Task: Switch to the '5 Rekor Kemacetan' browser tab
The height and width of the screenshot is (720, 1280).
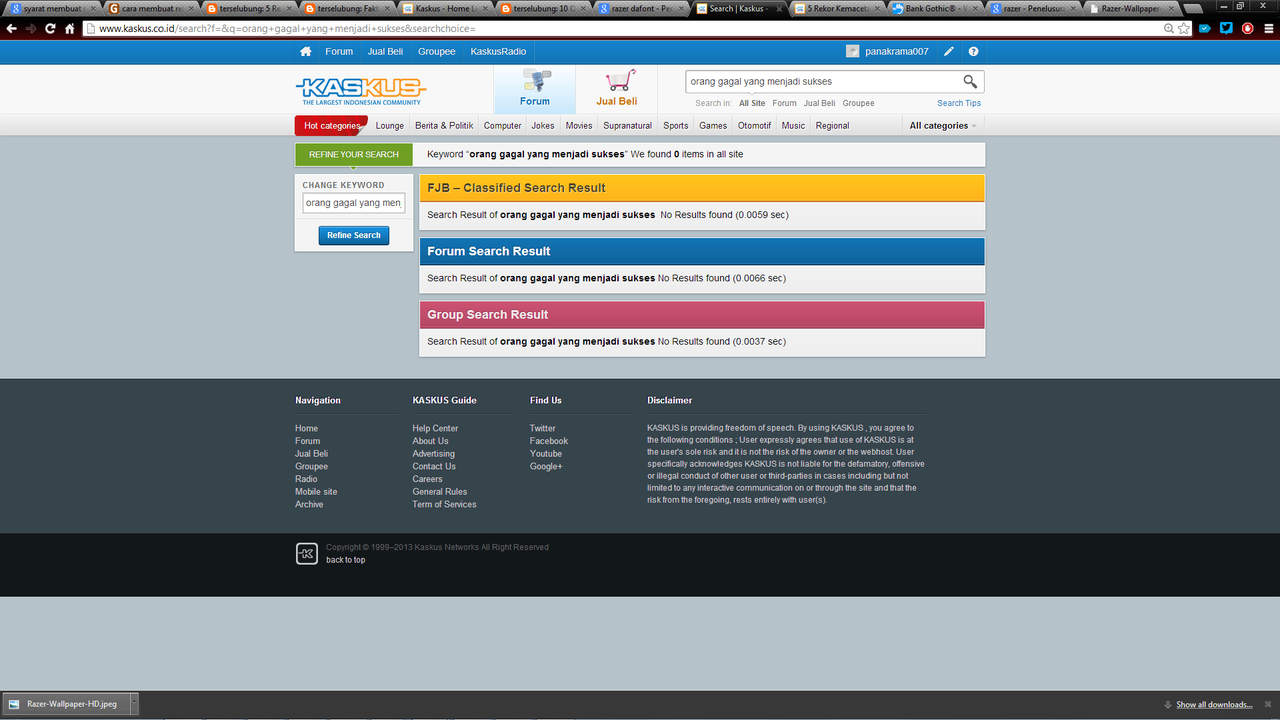Action: click(x=838, y=8)
